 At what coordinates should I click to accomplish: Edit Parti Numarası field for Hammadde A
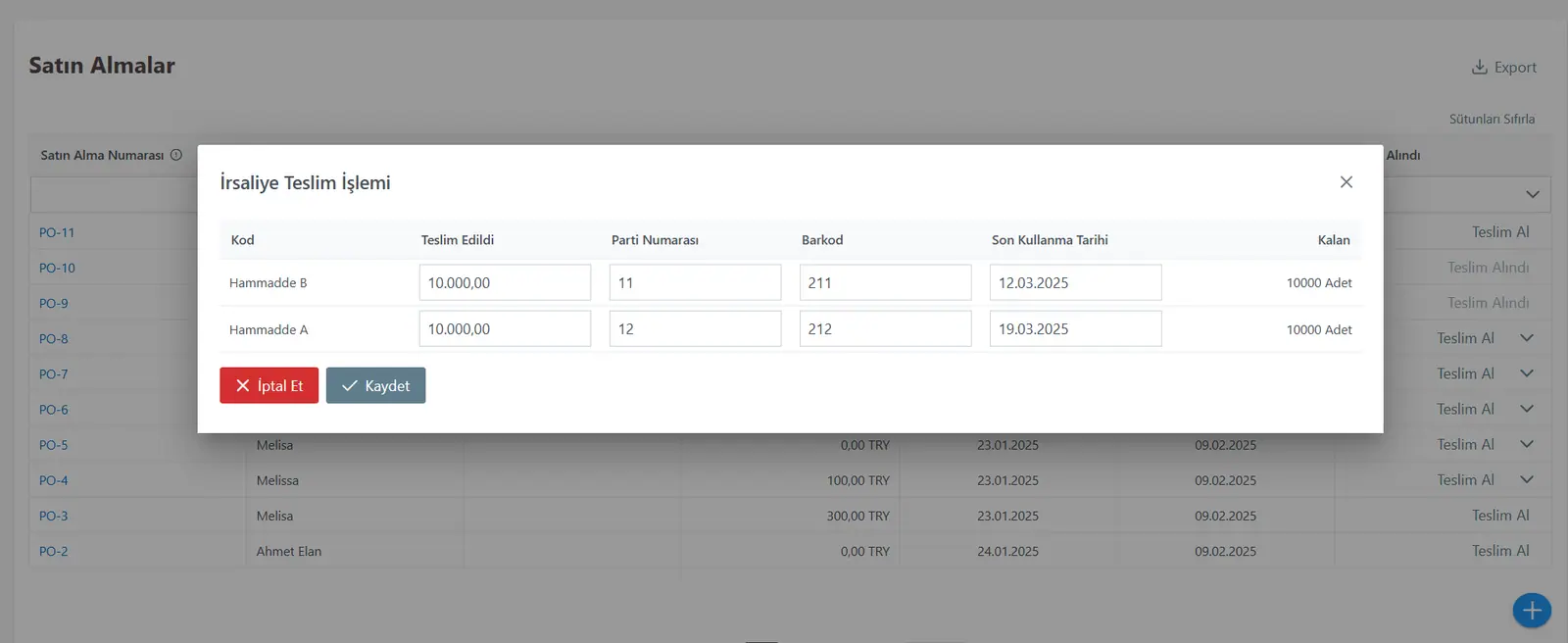tap(695, 329)
